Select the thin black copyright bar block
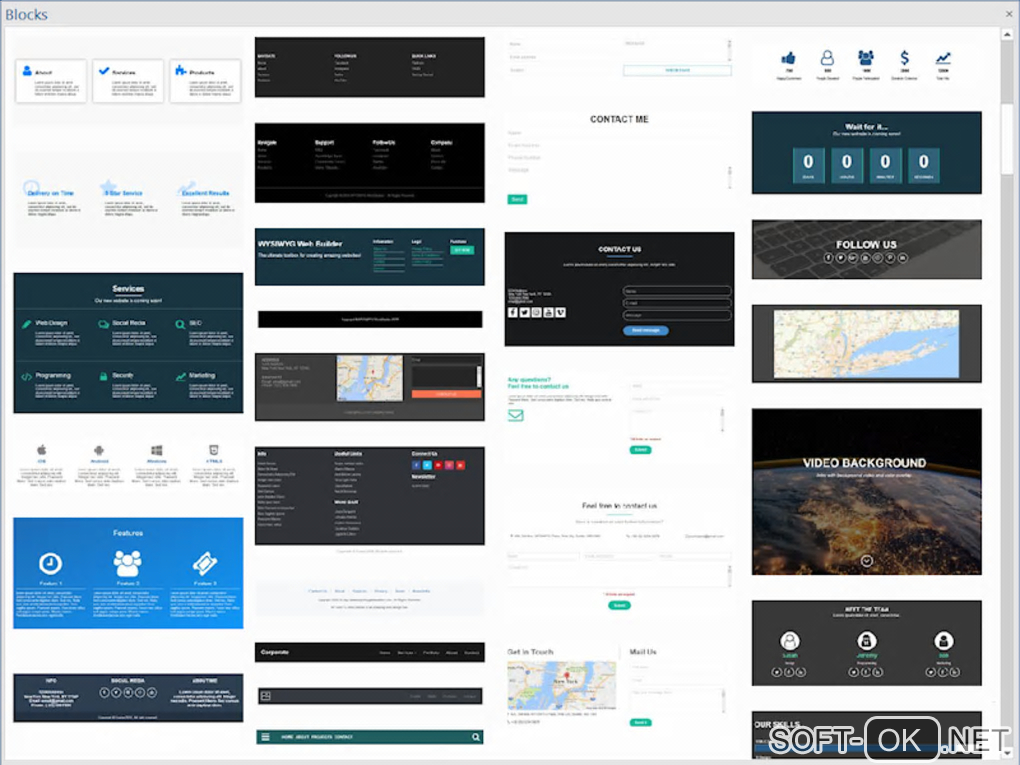 [x=369, y=319]
